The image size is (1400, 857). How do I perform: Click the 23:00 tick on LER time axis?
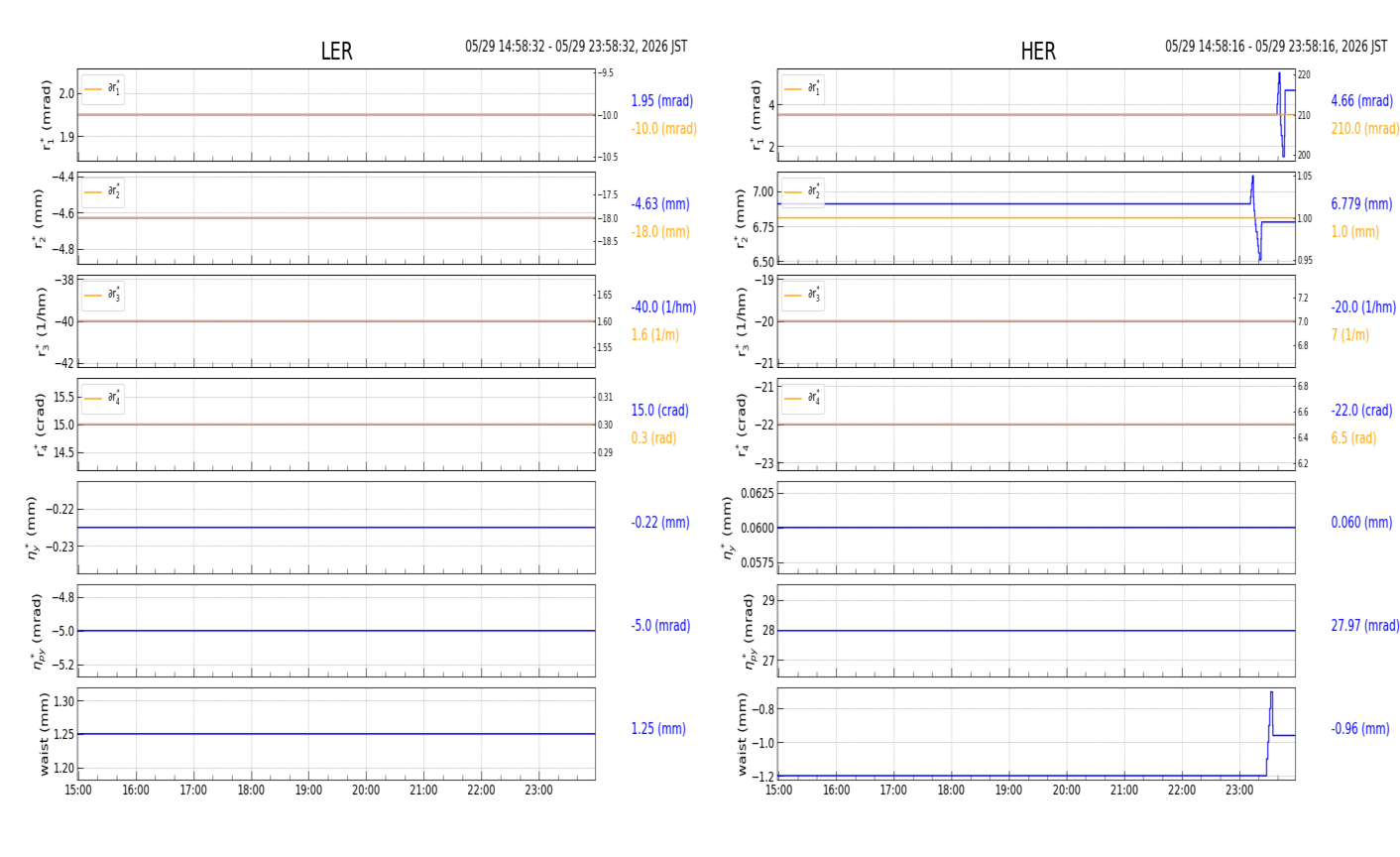[538, 791]
